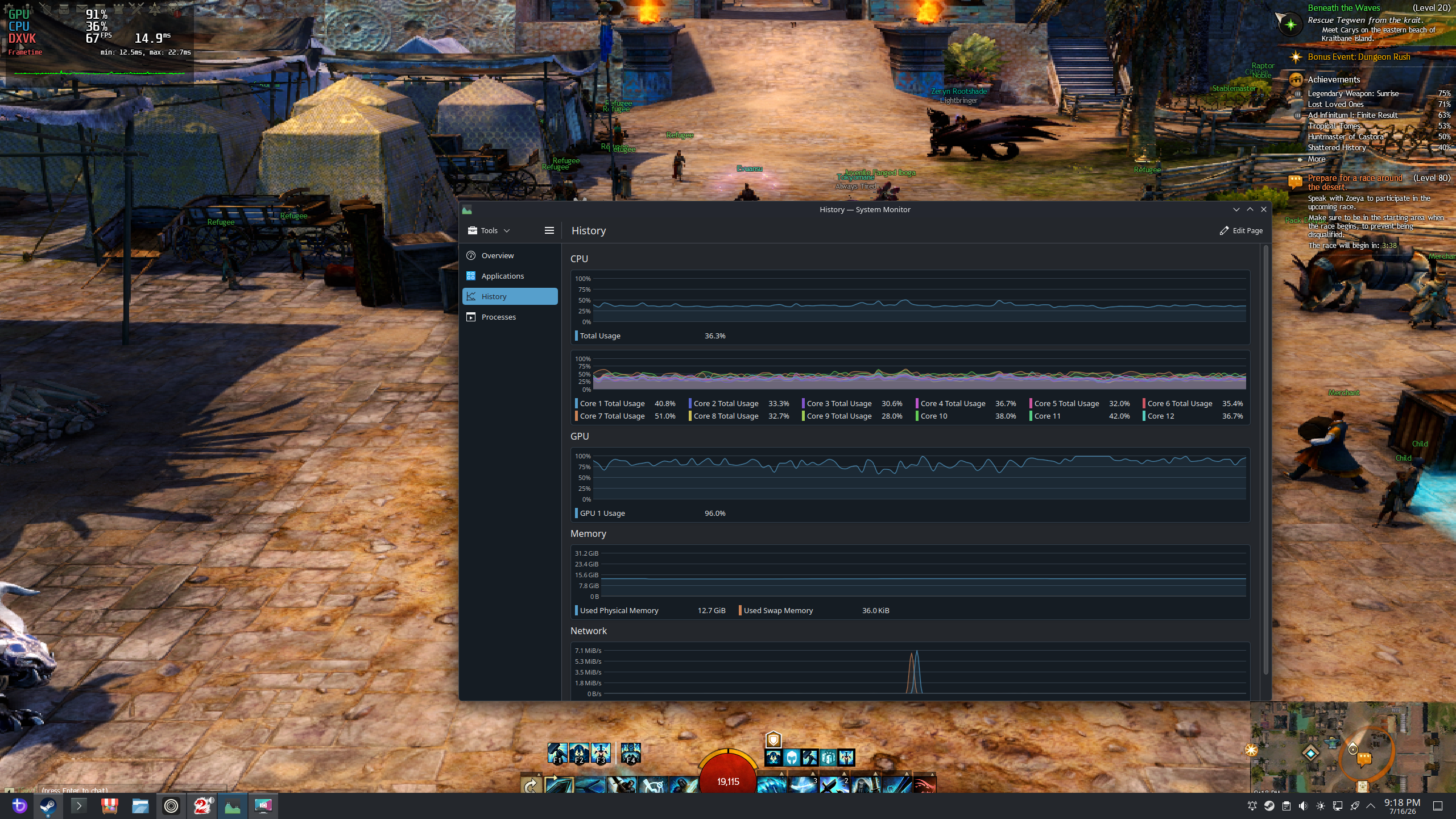This screenshot has height=819, width=1456.
Task: Select Applications in the System Monitor sidebar
Action: (x=510, y=276)
